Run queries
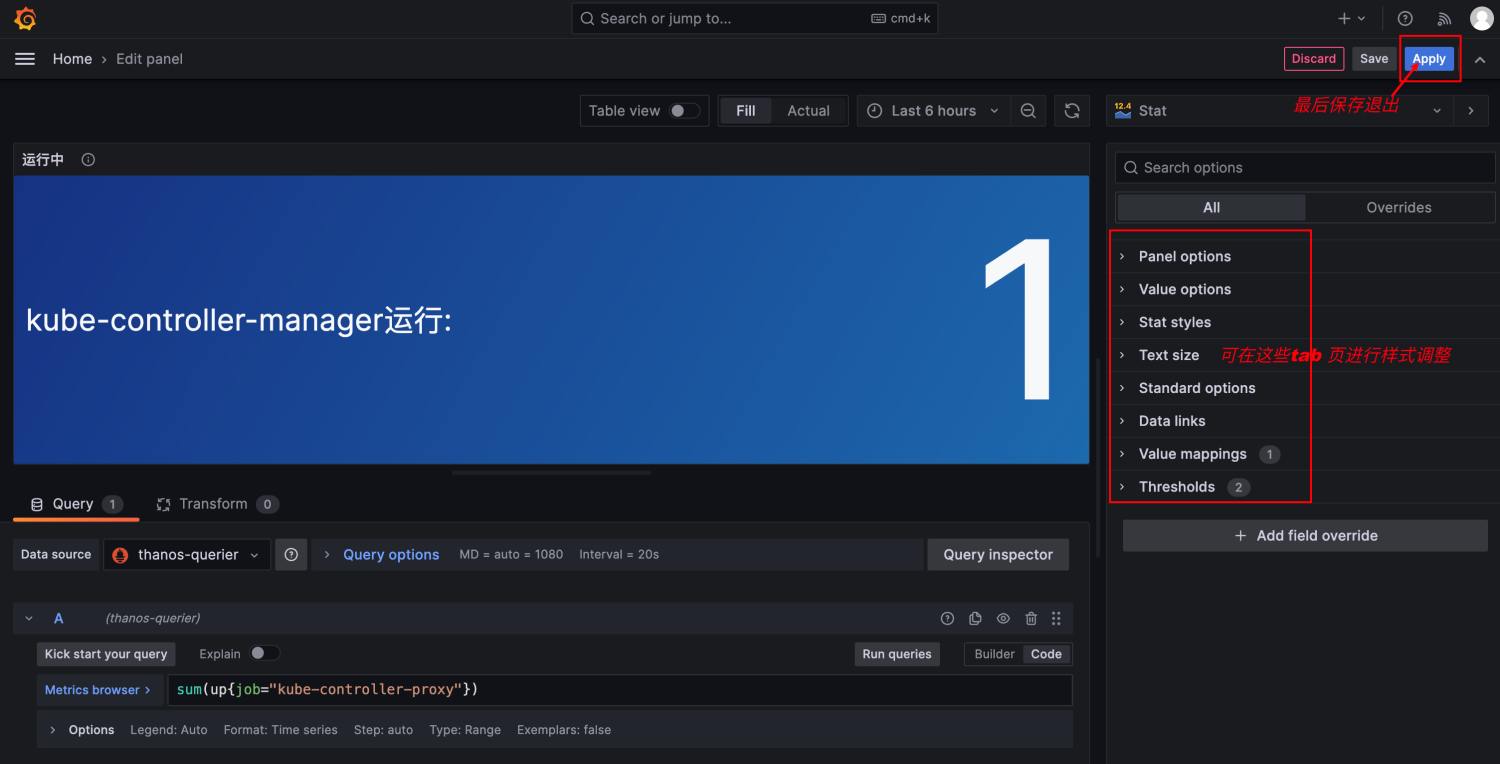Image resolution: width=1500 pixels, height=764 pixels. [897, 654]
